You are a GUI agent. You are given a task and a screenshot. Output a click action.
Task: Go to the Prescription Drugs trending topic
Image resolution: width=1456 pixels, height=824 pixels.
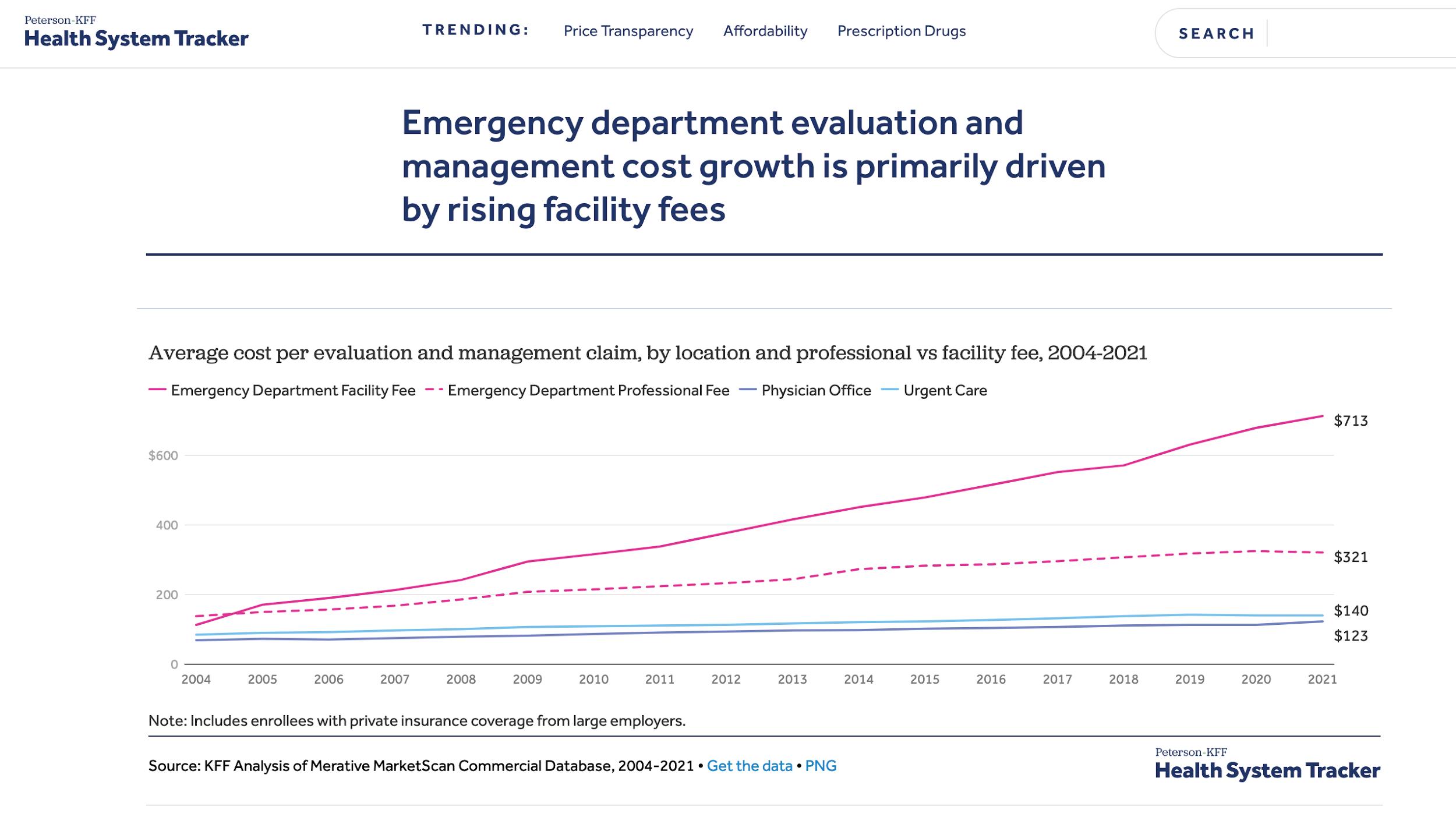901,31
